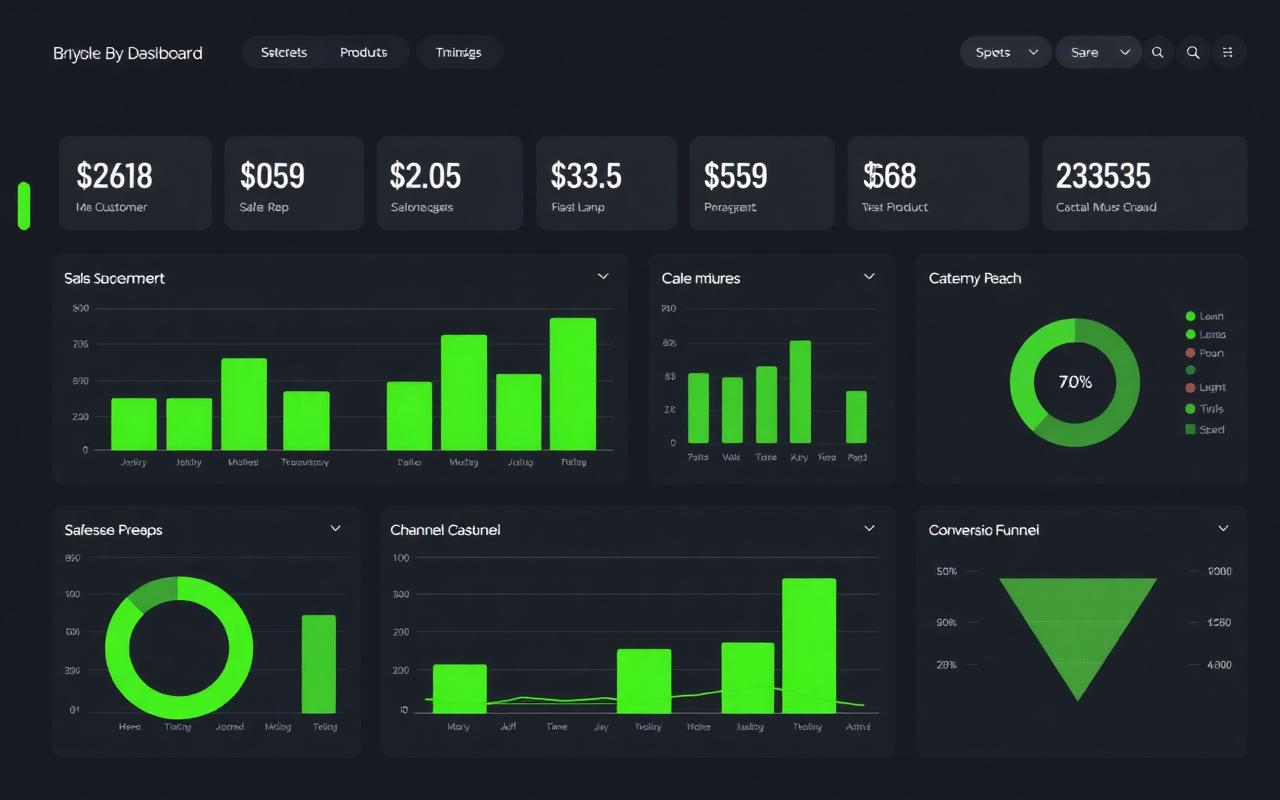Image resolution: width=1280 pixels, height=800 pixels.
Task: Expand the Conversio Funnel panel chevron
Action: point(1223,528)
